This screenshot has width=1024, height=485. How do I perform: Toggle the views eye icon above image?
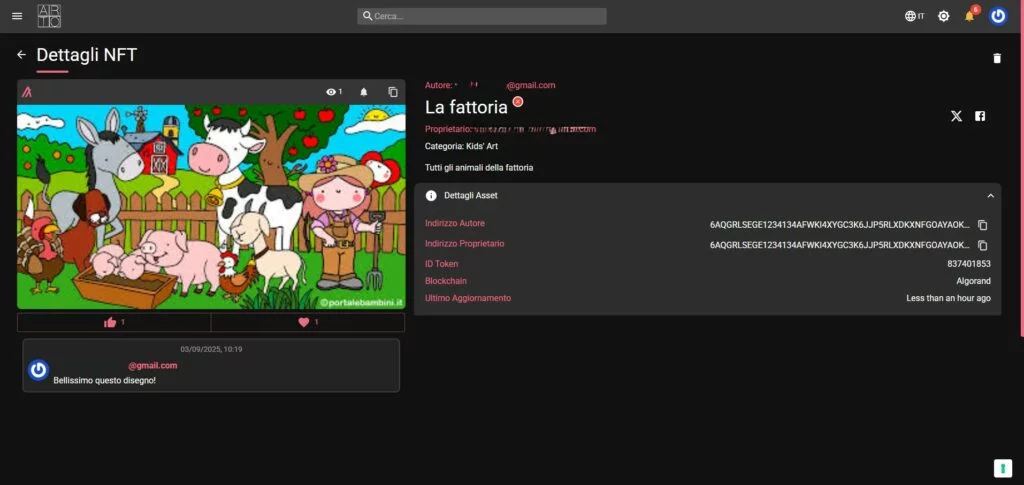point(333,92)
